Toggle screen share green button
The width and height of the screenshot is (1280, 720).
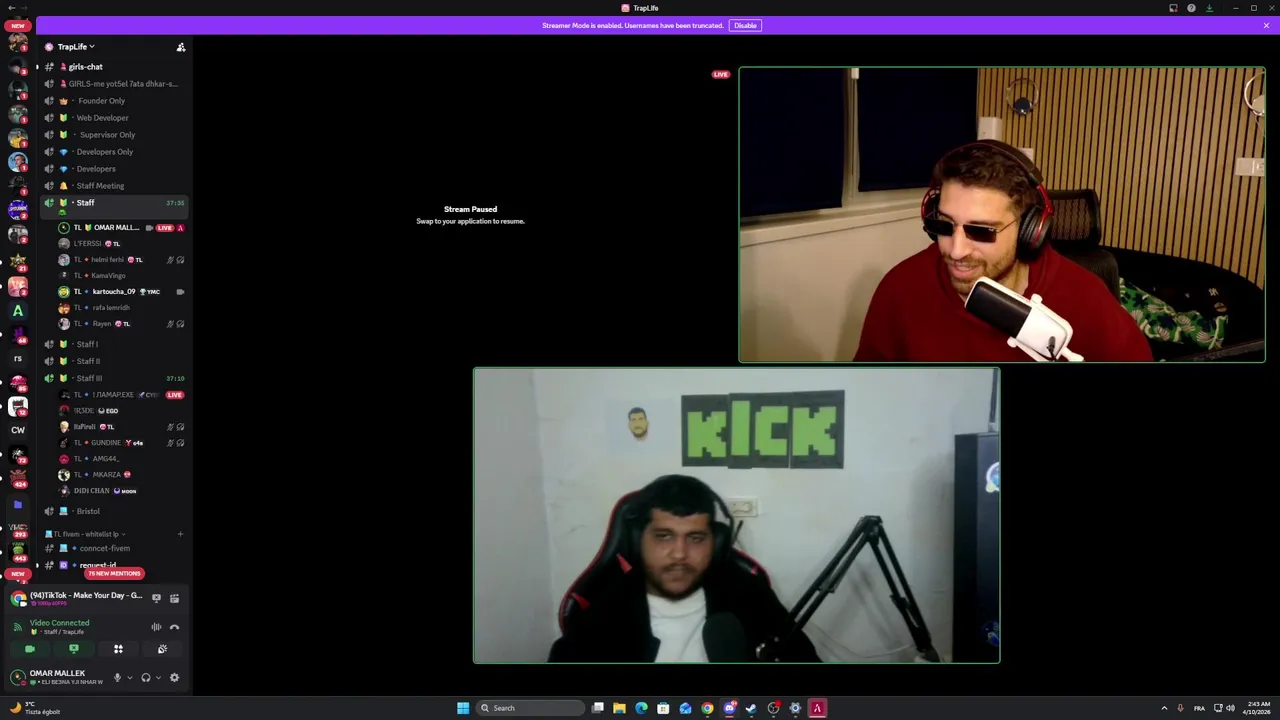(74, 649)
